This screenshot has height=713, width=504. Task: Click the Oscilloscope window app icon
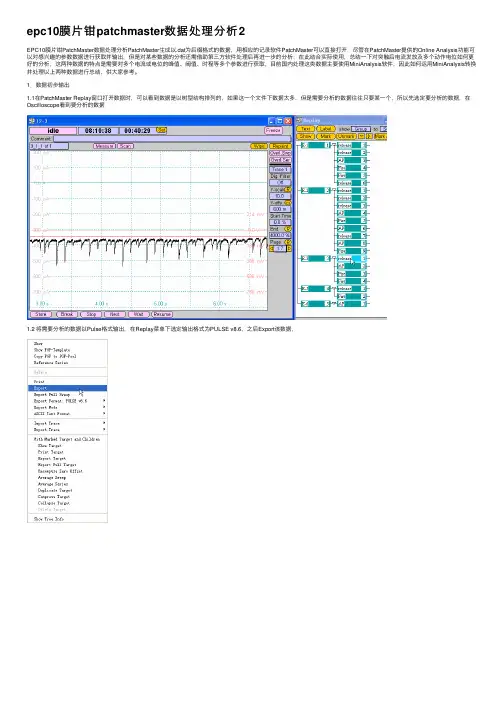32,121
